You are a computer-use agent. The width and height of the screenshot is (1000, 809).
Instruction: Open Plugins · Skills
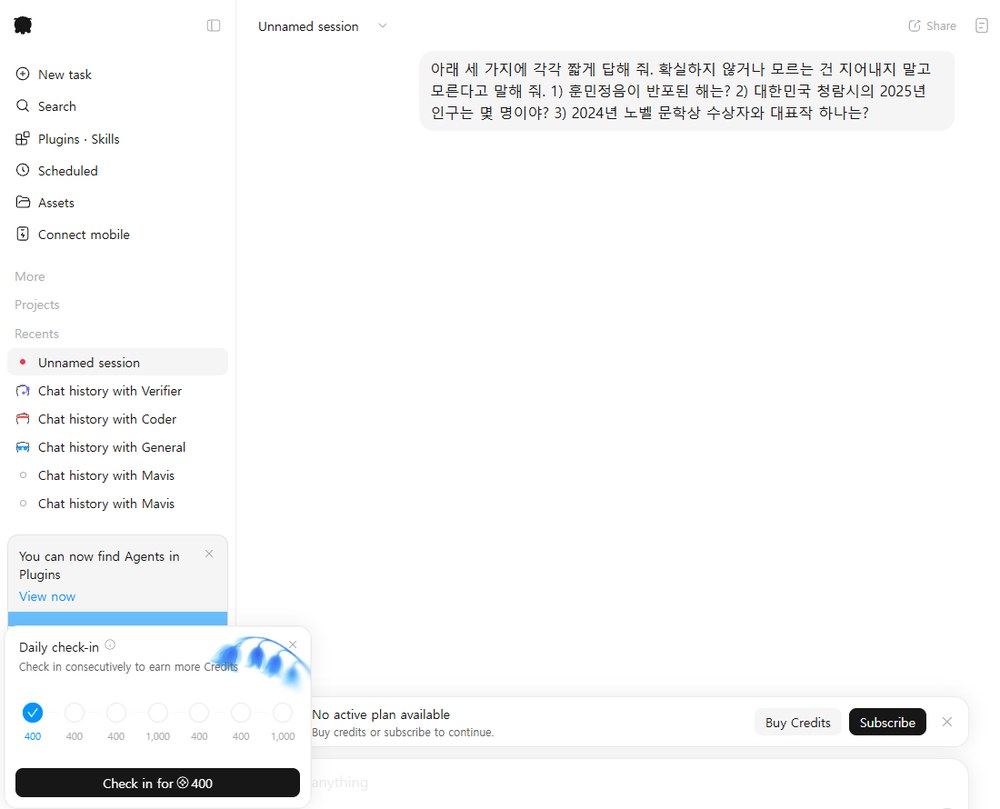point(117,139)
